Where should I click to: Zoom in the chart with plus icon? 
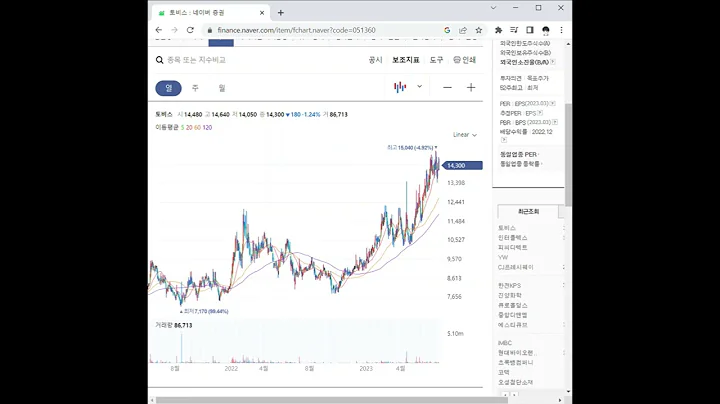(471, 88)
